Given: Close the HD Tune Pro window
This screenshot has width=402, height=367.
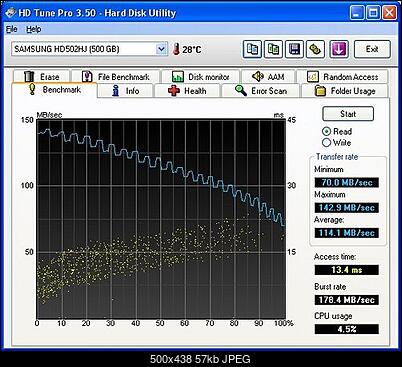Looking at the screenshot, I should coord(389,13).
